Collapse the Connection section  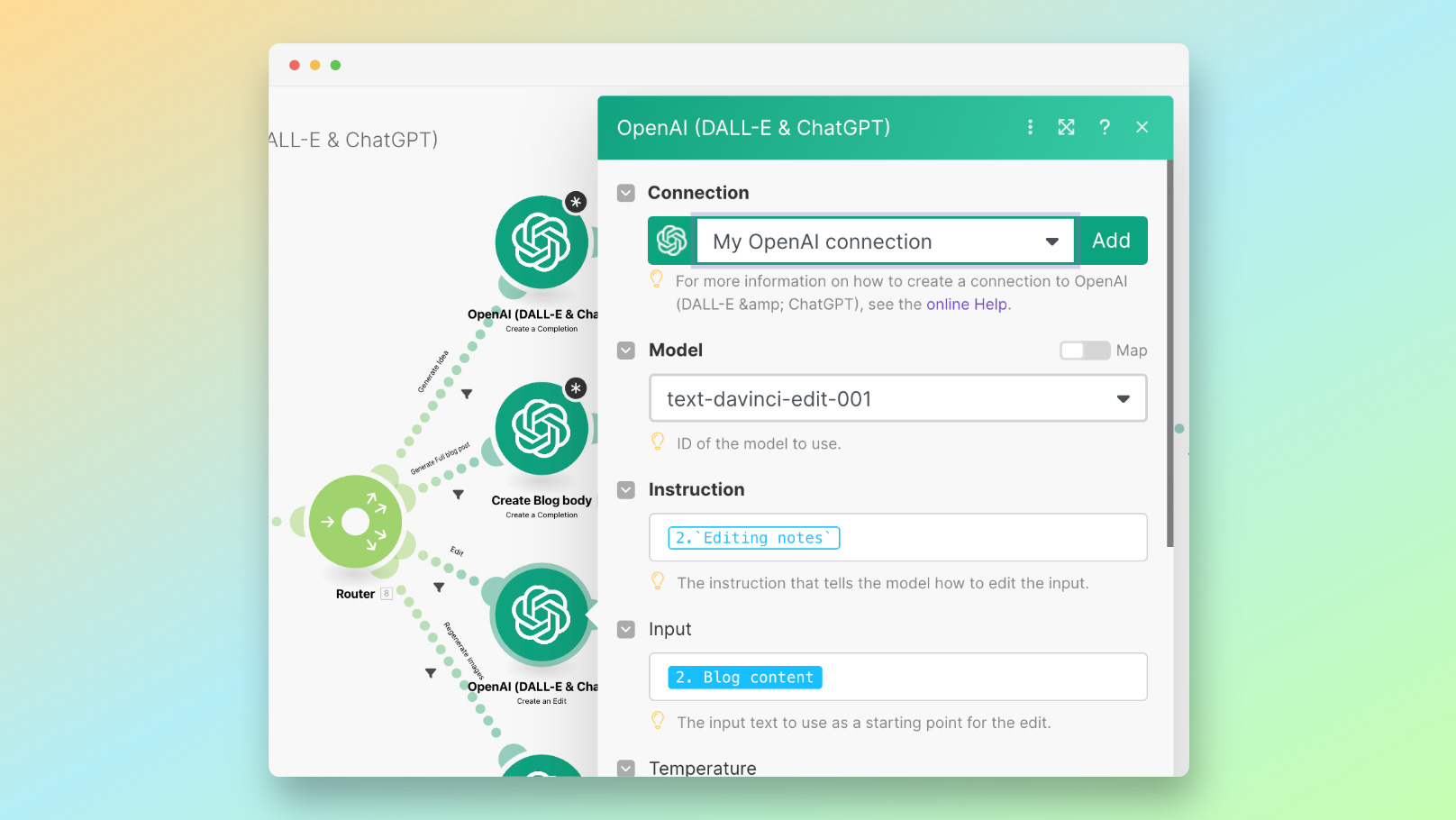pos(626,193)
